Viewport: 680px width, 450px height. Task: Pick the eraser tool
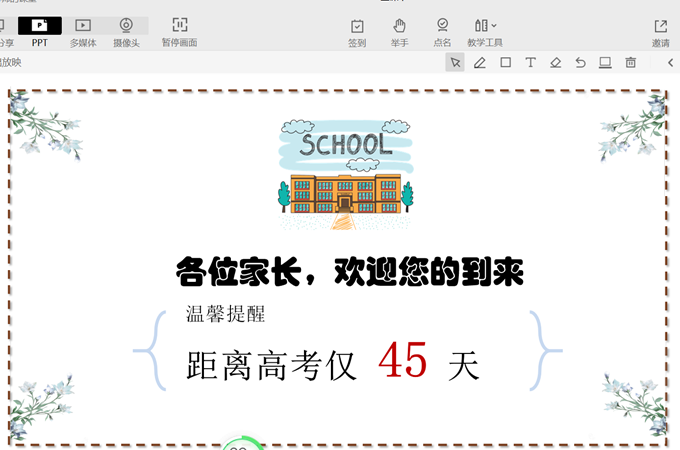tap(556, 63)
